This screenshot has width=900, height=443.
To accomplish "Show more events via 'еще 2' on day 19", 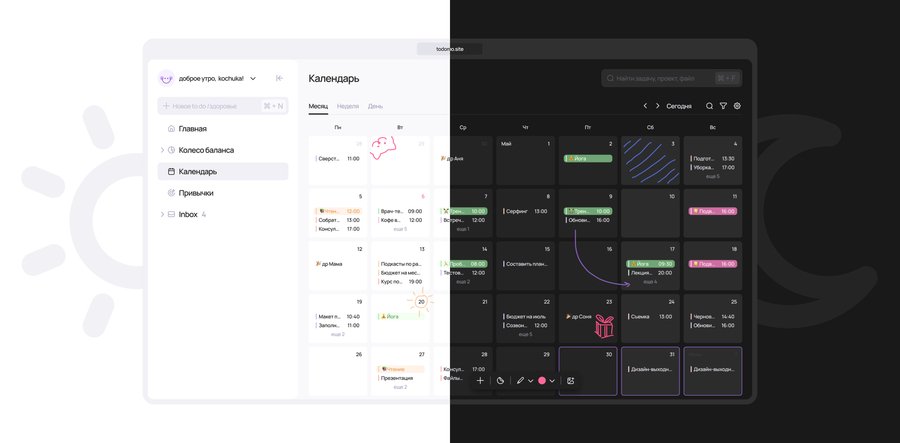I will tap(338, 334).
